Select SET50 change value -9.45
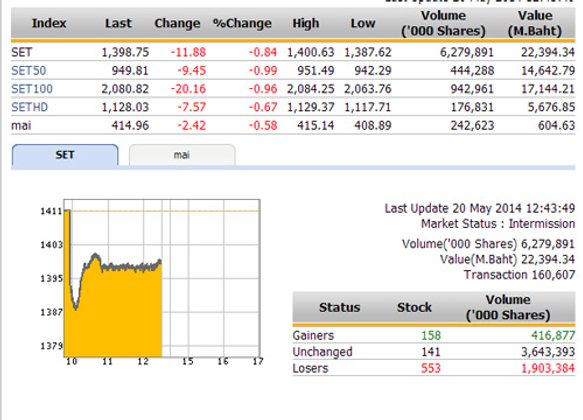The width and height of the screenshot is (583, 420). pyautogui.click(x=191, y=70)
